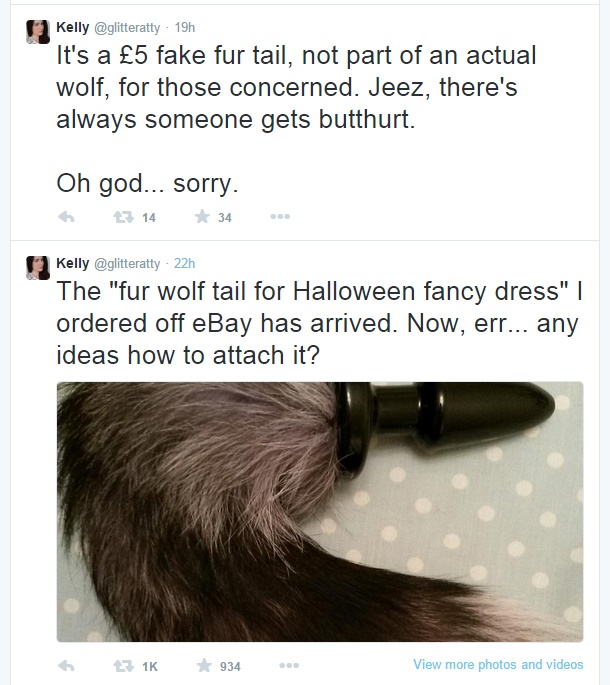This screenshot has height=685, width=610.
Task: Click the Kelly name on the 19h tweet
Action: (73, 27)
